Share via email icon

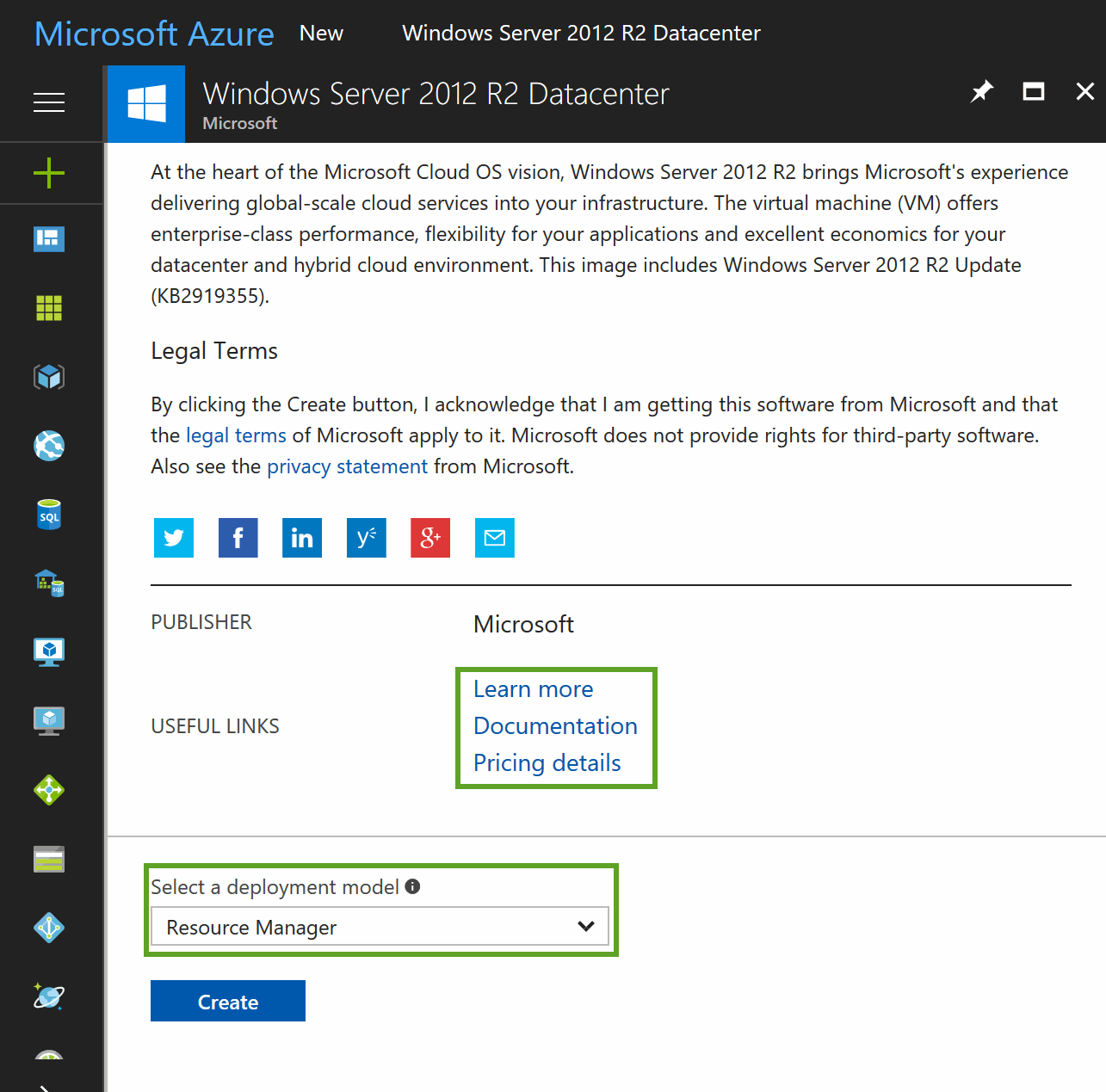(495, 538)
